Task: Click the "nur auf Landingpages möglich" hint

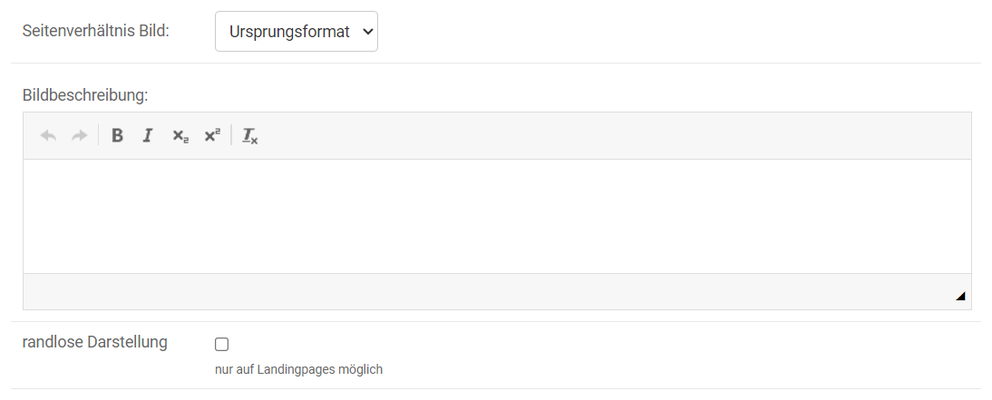Action: 299,369
